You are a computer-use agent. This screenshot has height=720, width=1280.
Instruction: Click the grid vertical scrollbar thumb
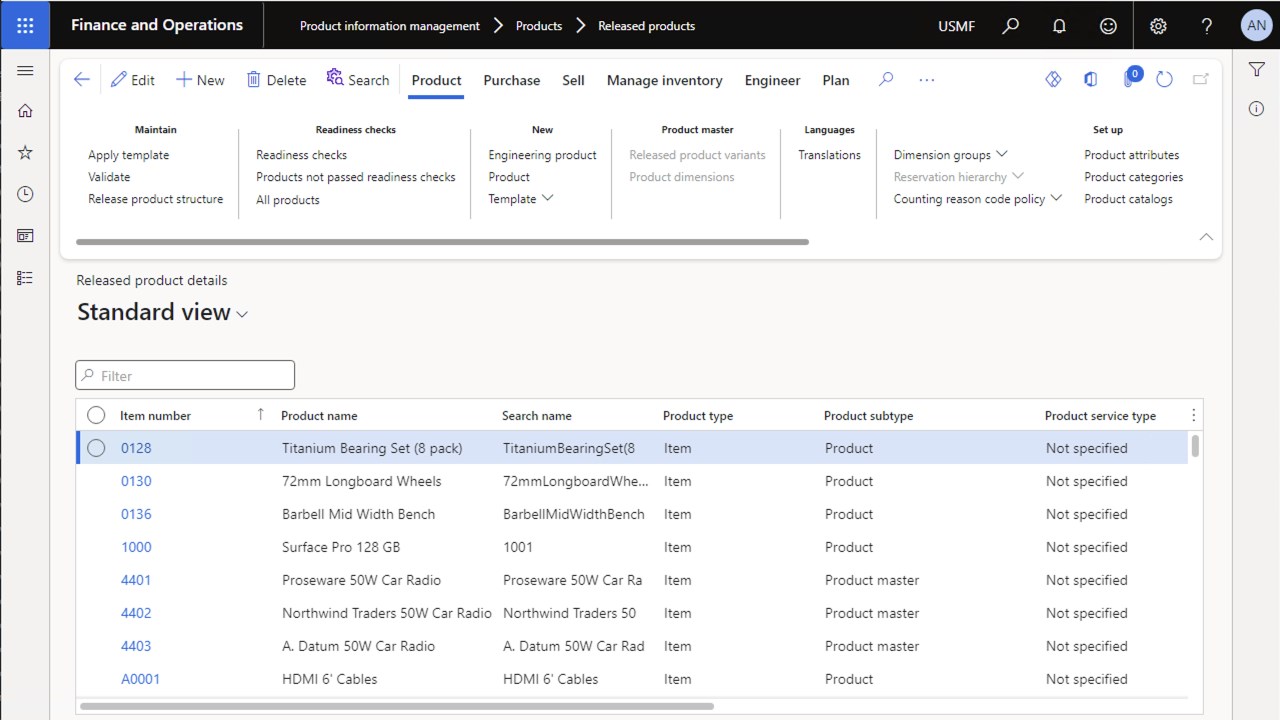[x=1195, y=446]
